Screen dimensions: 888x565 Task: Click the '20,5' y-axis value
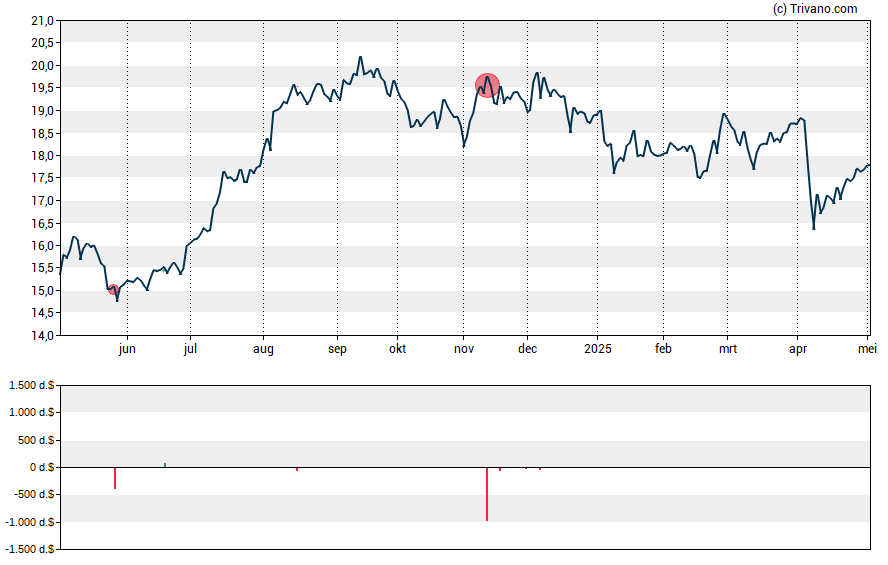point(42,43)
